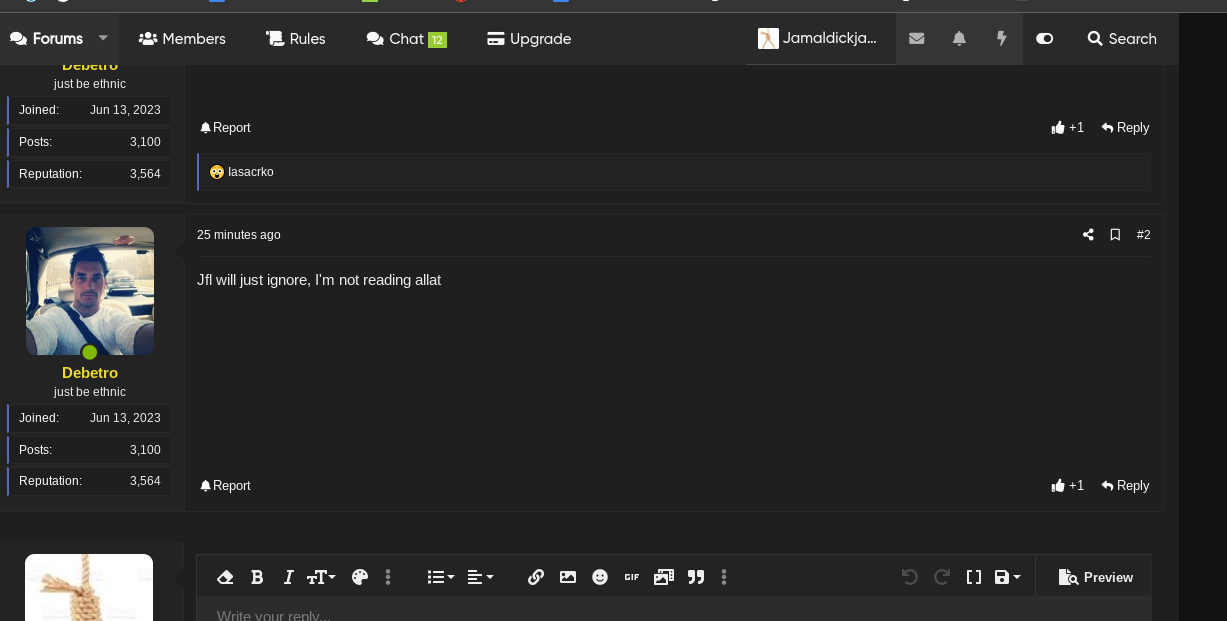Share post #2 via share icon

[1088, 235]
